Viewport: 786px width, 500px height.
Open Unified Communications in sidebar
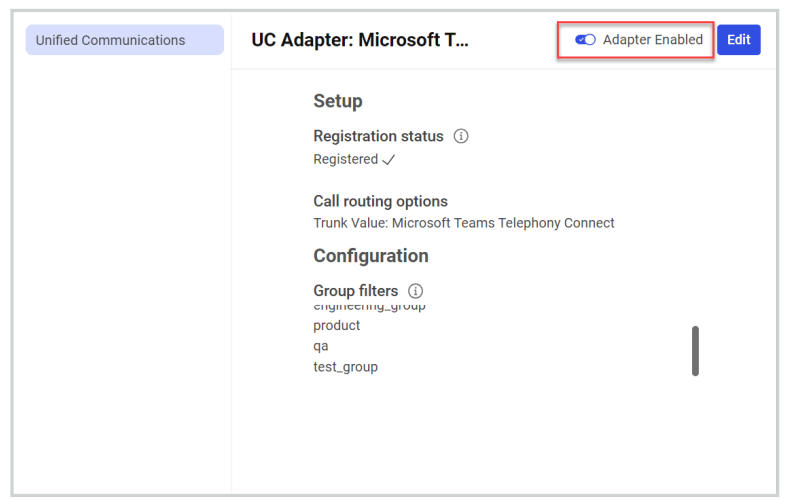tap(125, 40)
